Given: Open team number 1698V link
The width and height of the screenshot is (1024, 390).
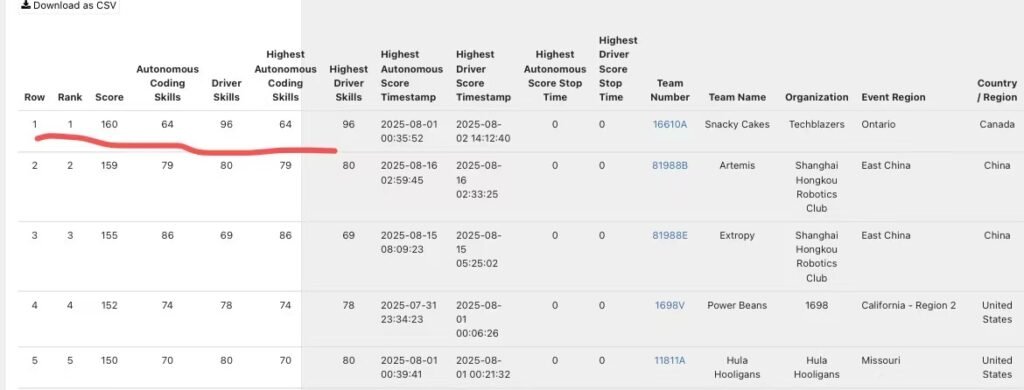Looking at the screenshot, I should 670,305.
